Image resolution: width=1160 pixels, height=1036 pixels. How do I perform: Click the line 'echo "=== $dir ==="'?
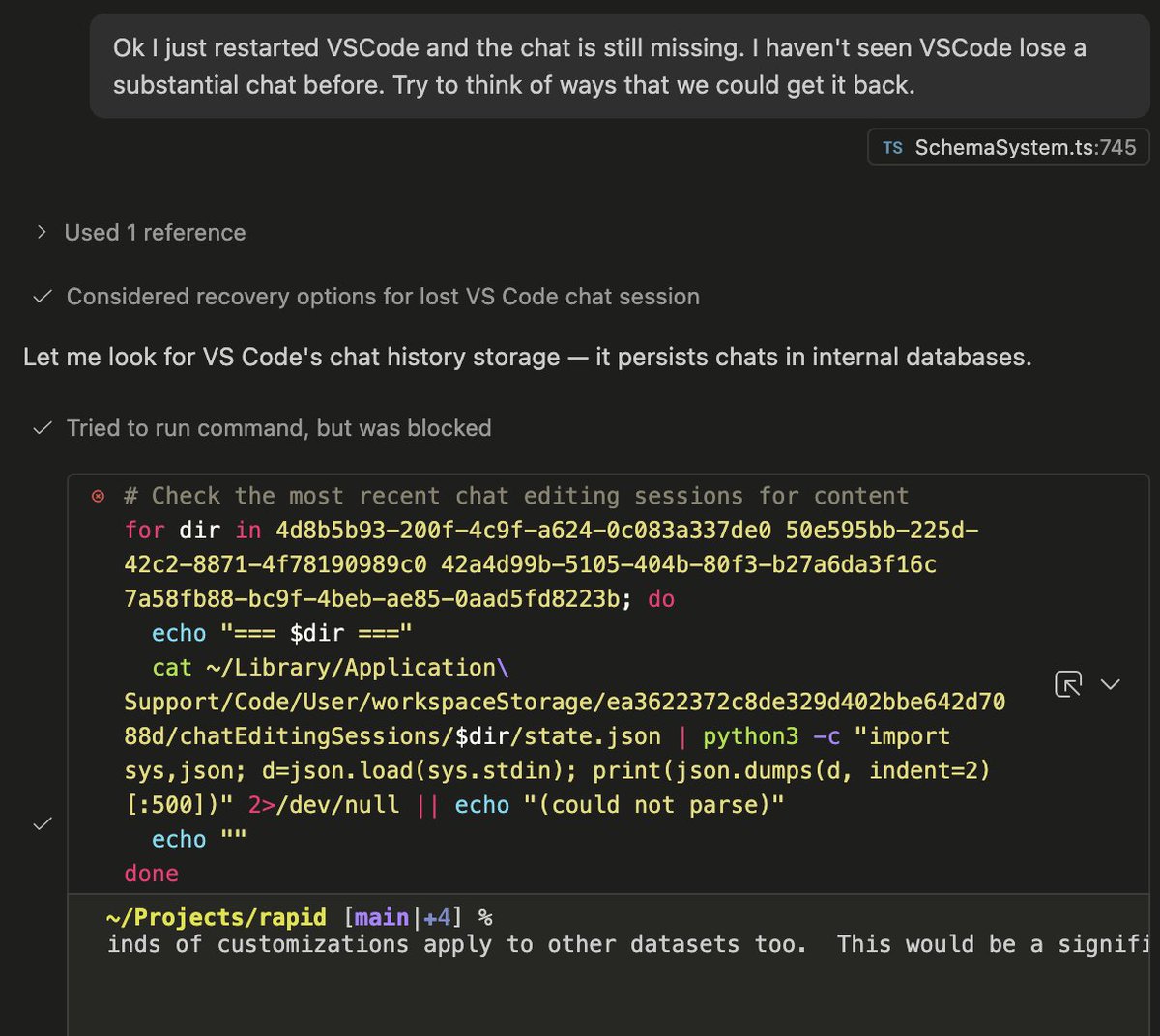point(282,633)
